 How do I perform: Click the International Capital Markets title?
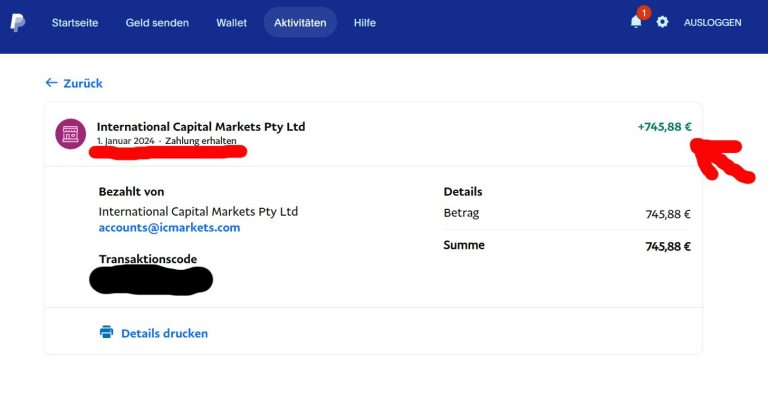pos(201,127)
